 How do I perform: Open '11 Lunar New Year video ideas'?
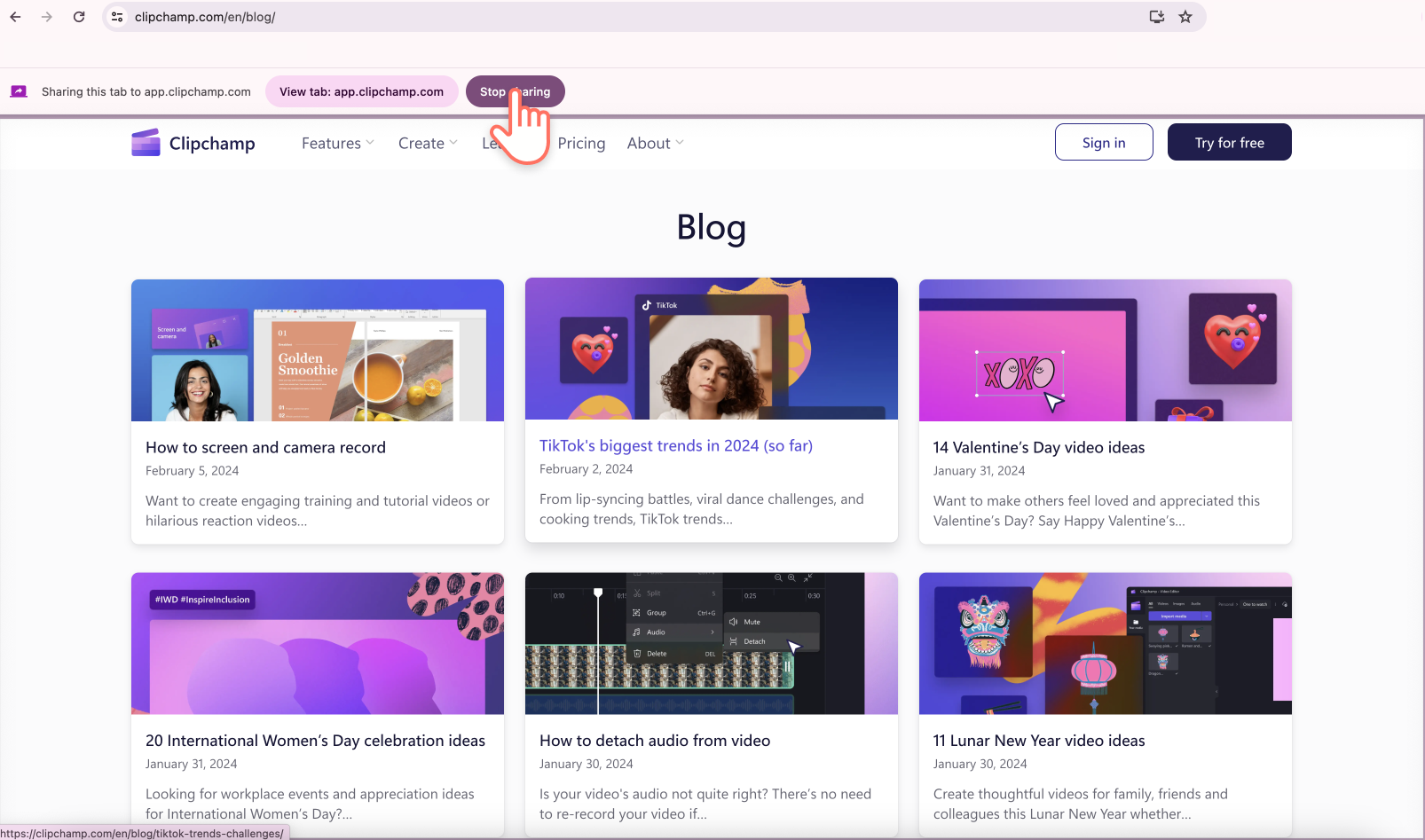click(1039, 740)
